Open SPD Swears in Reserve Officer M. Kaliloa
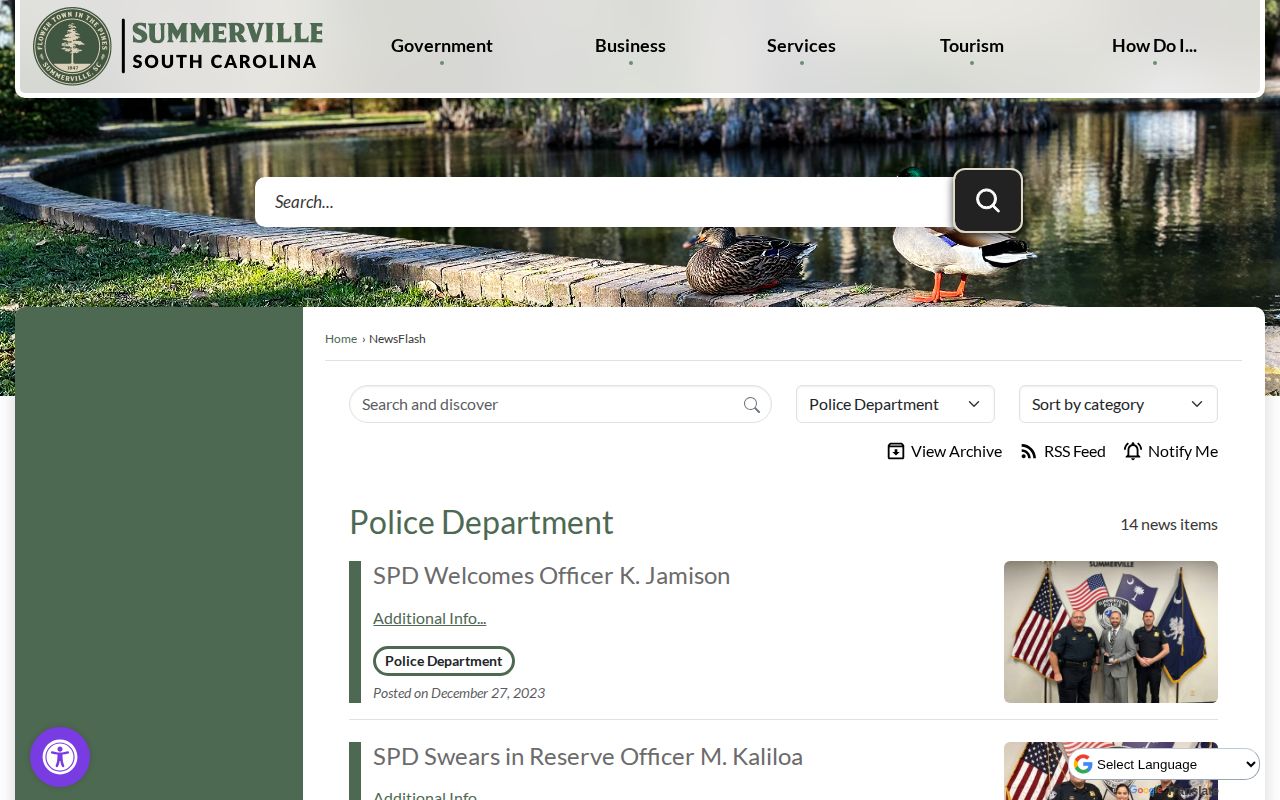The height and width of the screenshot is (800, 1280). pyautogui.click(x=588, y=757)
